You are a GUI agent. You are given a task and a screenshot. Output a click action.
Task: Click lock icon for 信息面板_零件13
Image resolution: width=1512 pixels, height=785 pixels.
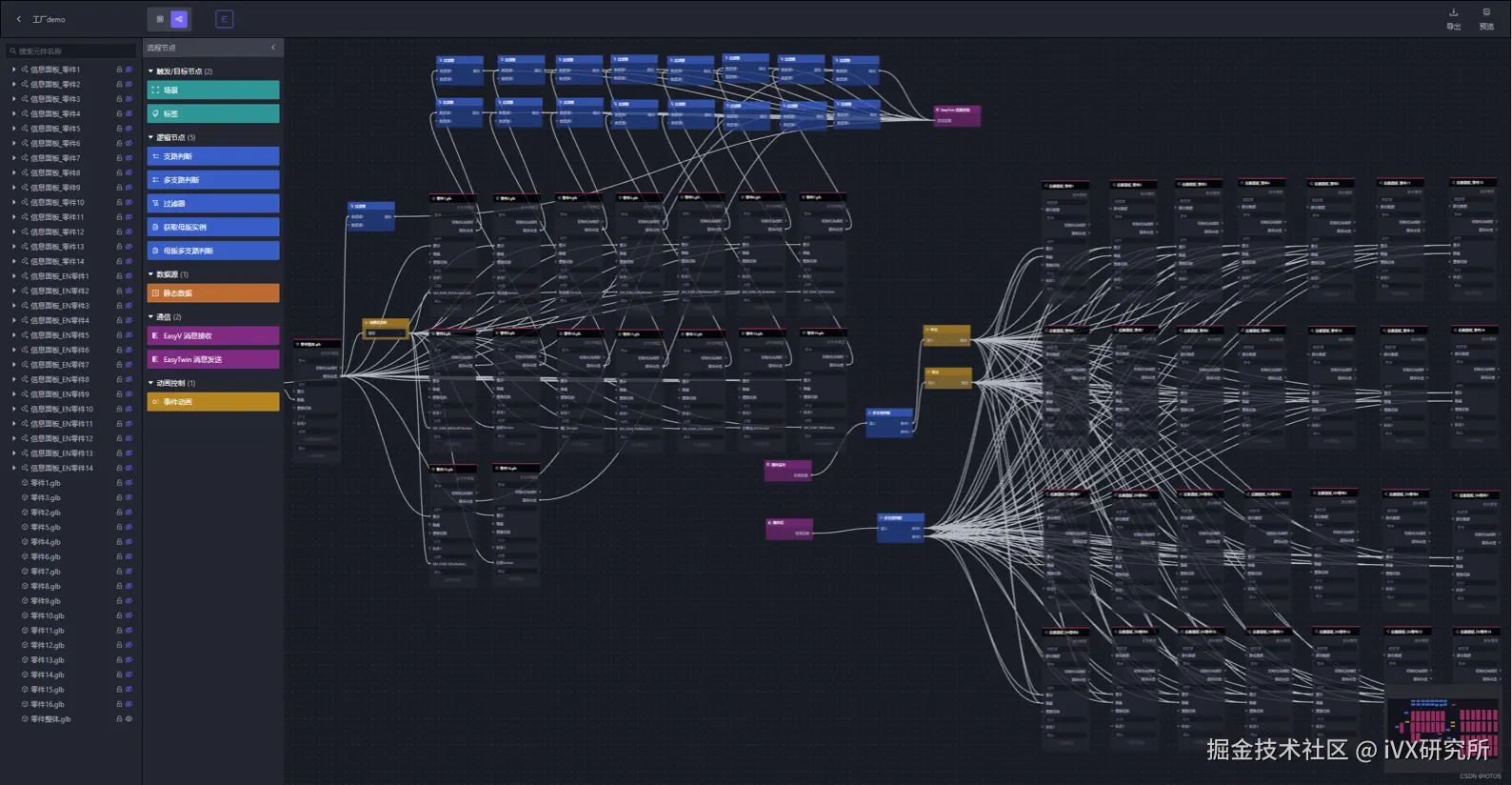point(119,247)
